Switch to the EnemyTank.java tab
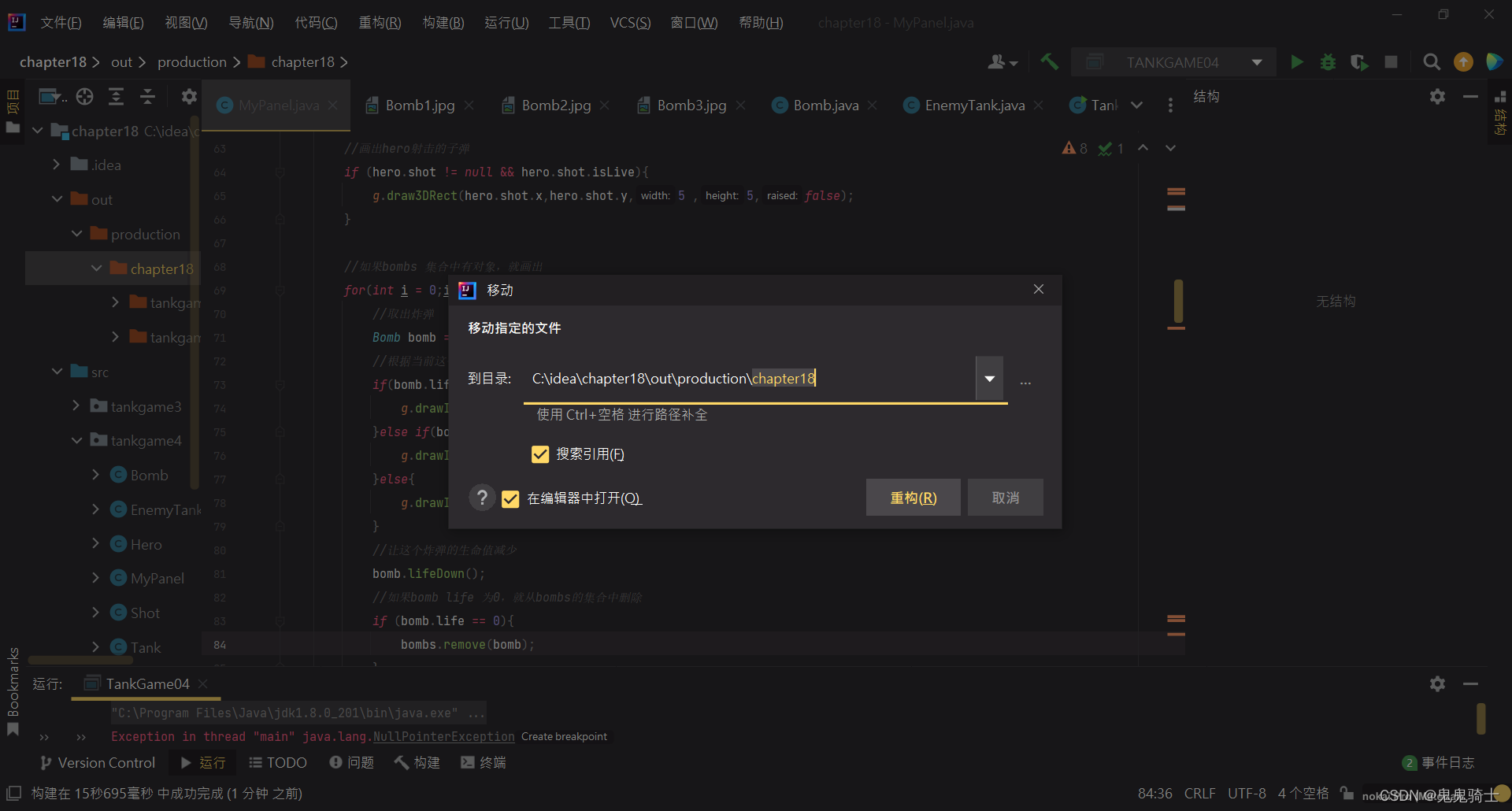Screen dimensions: 1512x811 974,105
